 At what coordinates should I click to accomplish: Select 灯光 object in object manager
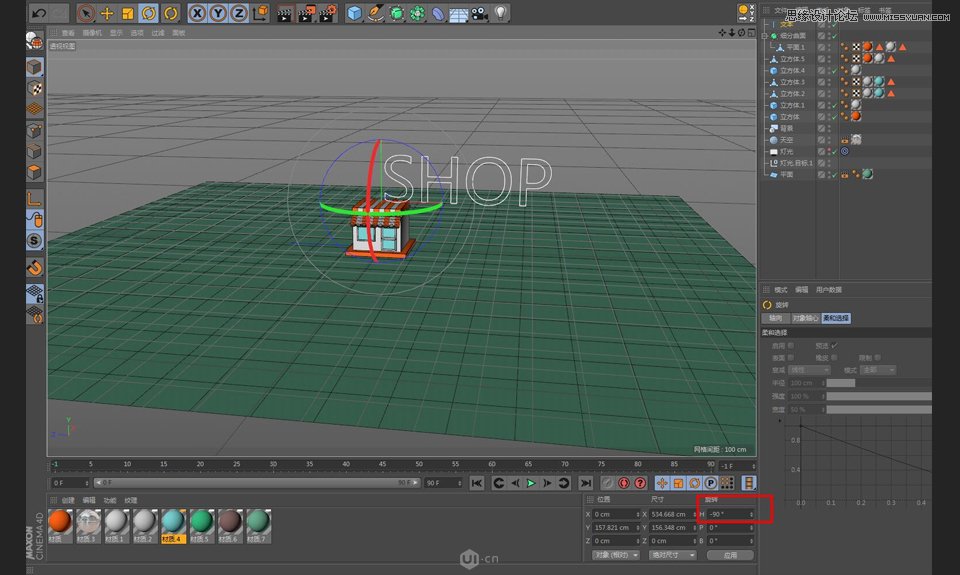pyautogui.click(x=787, y=152)
